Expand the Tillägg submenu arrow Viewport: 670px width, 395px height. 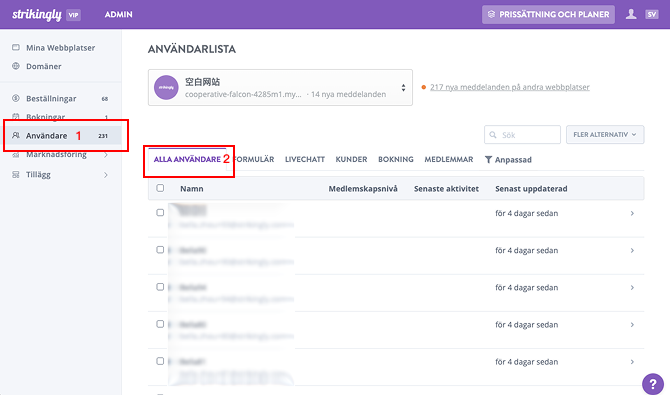point(106,175)
